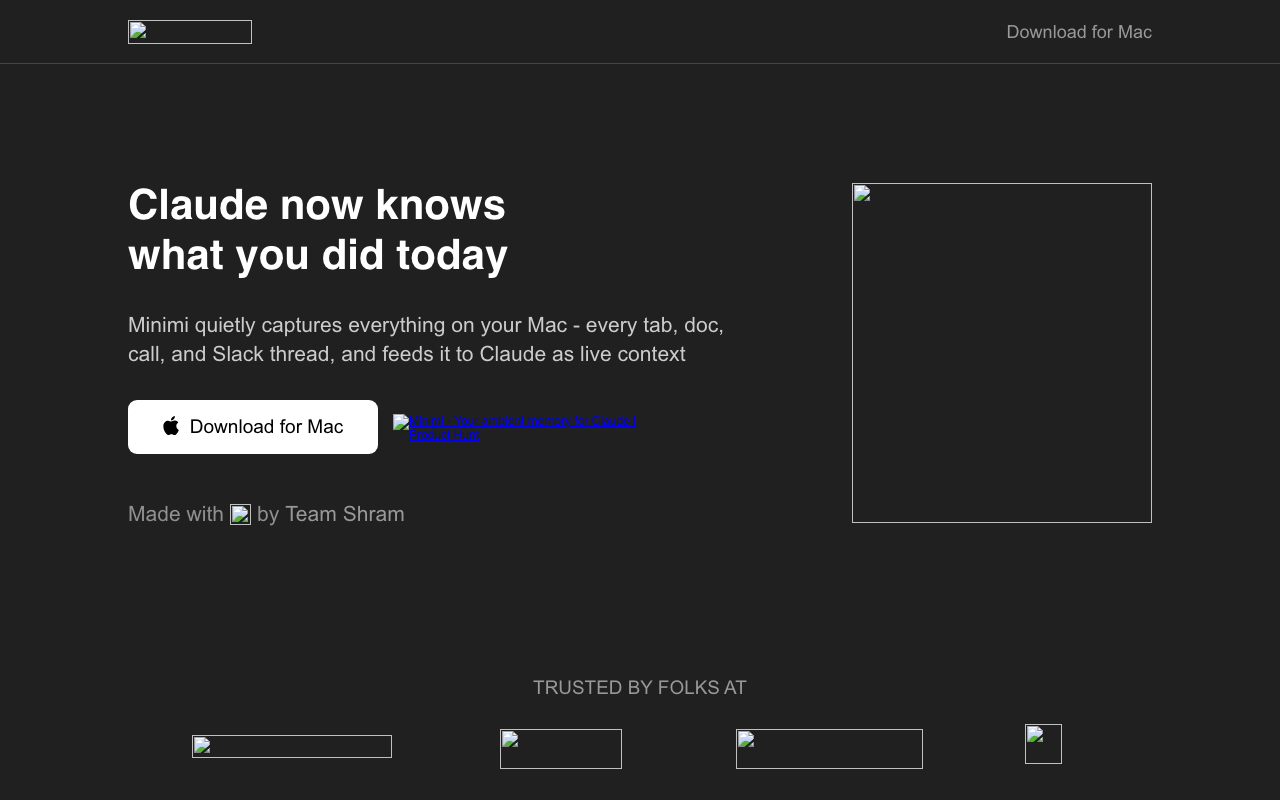Open the header Download for Mac link

pos(1079,32)
